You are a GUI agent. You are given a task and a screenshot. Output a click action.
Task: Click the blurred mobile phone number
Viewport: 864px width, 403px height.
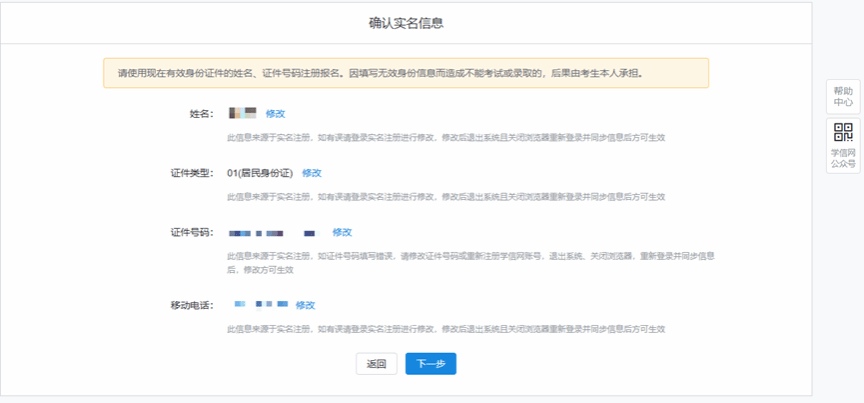(x=261, y=304)
